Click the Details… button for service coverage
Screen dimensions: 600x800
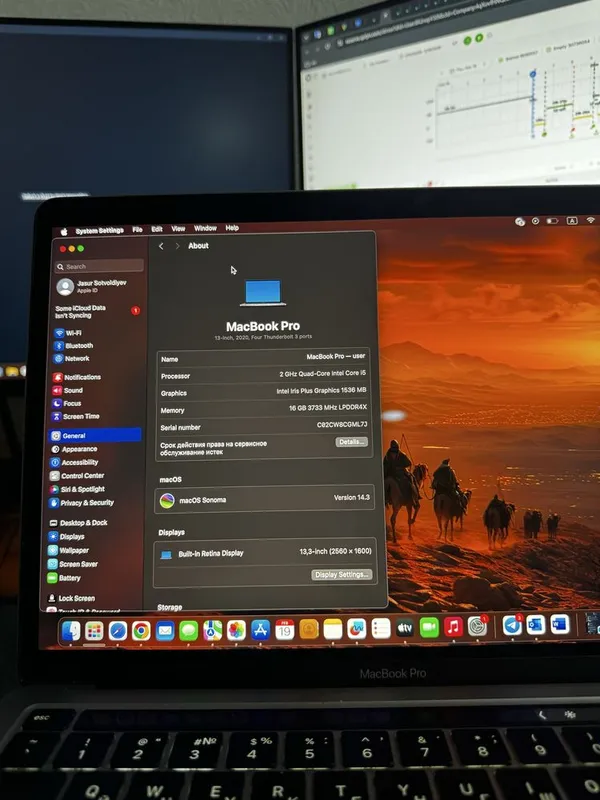(x=352, y=442)
